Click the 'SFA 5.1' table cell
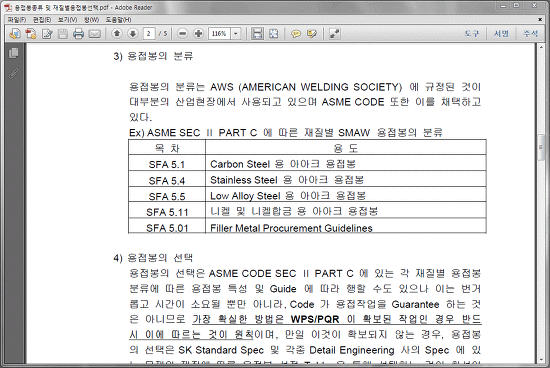Viewport: 550px width, 368px height. (167, 163)
